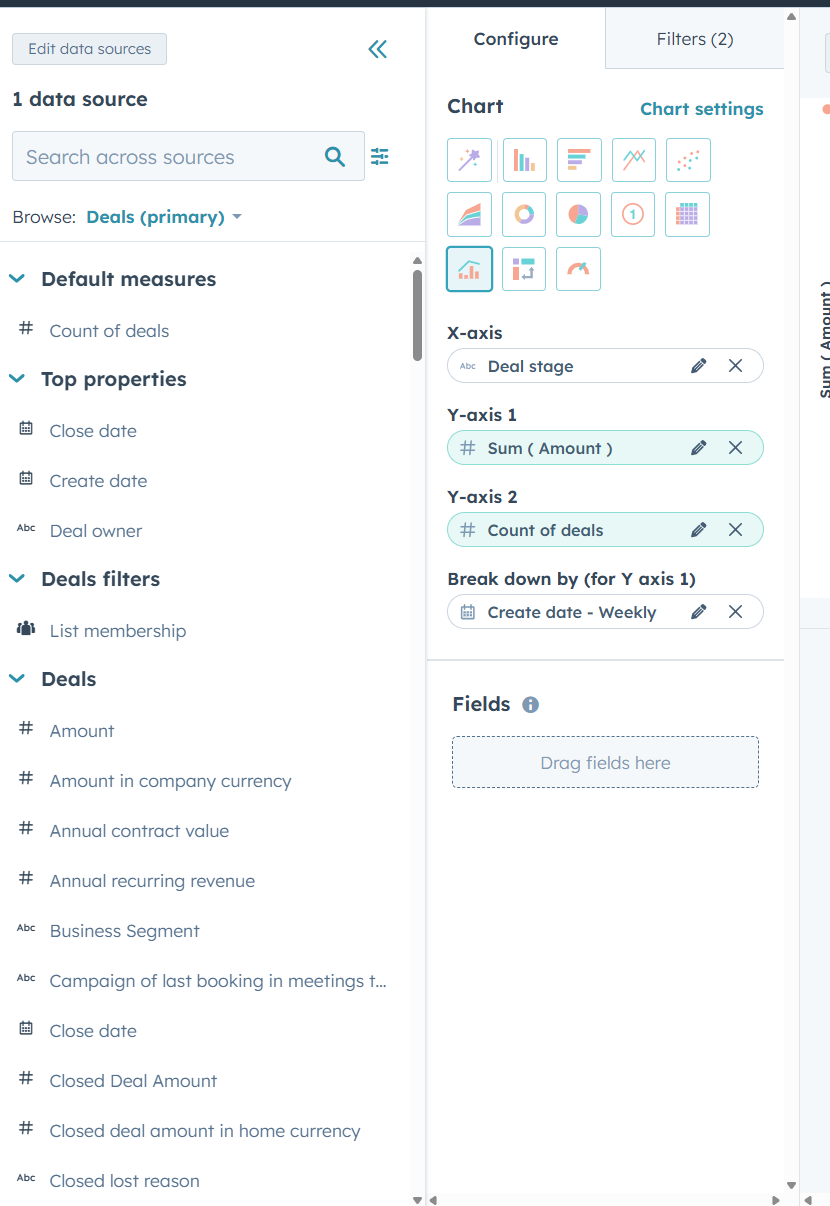830x1206 pixels.
Task: Collapse the Deals filters section
Action: pos(16,579)
